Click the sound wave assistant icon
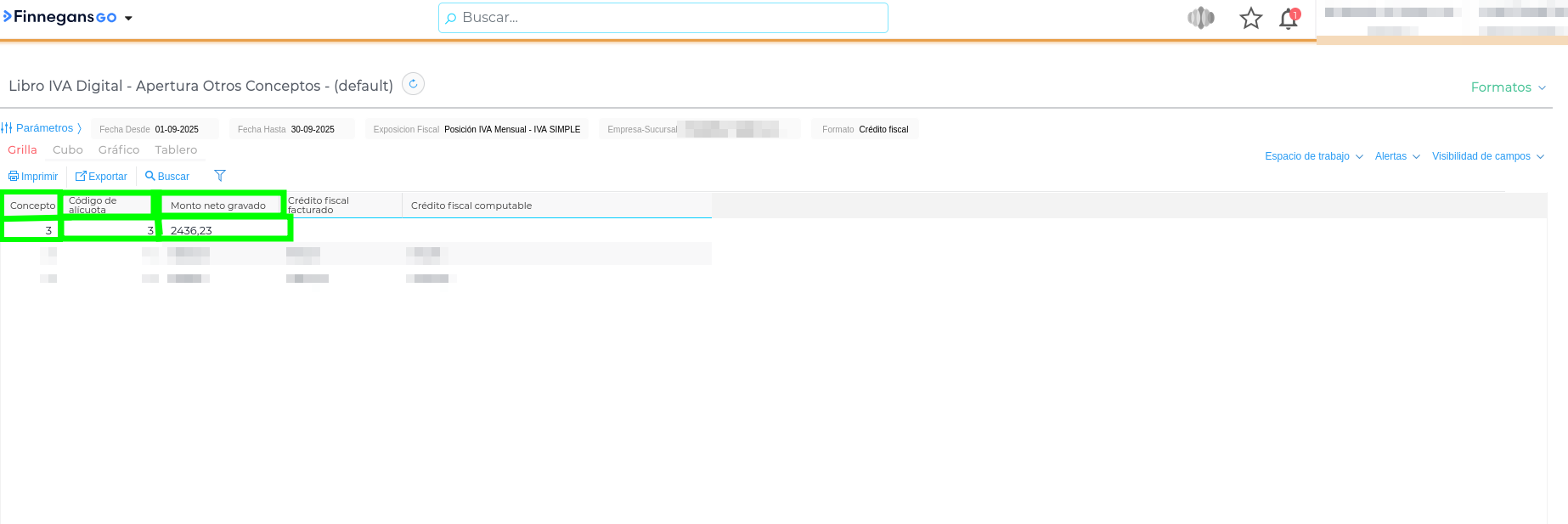The image size is (1568, 524). coord(1200,18)
